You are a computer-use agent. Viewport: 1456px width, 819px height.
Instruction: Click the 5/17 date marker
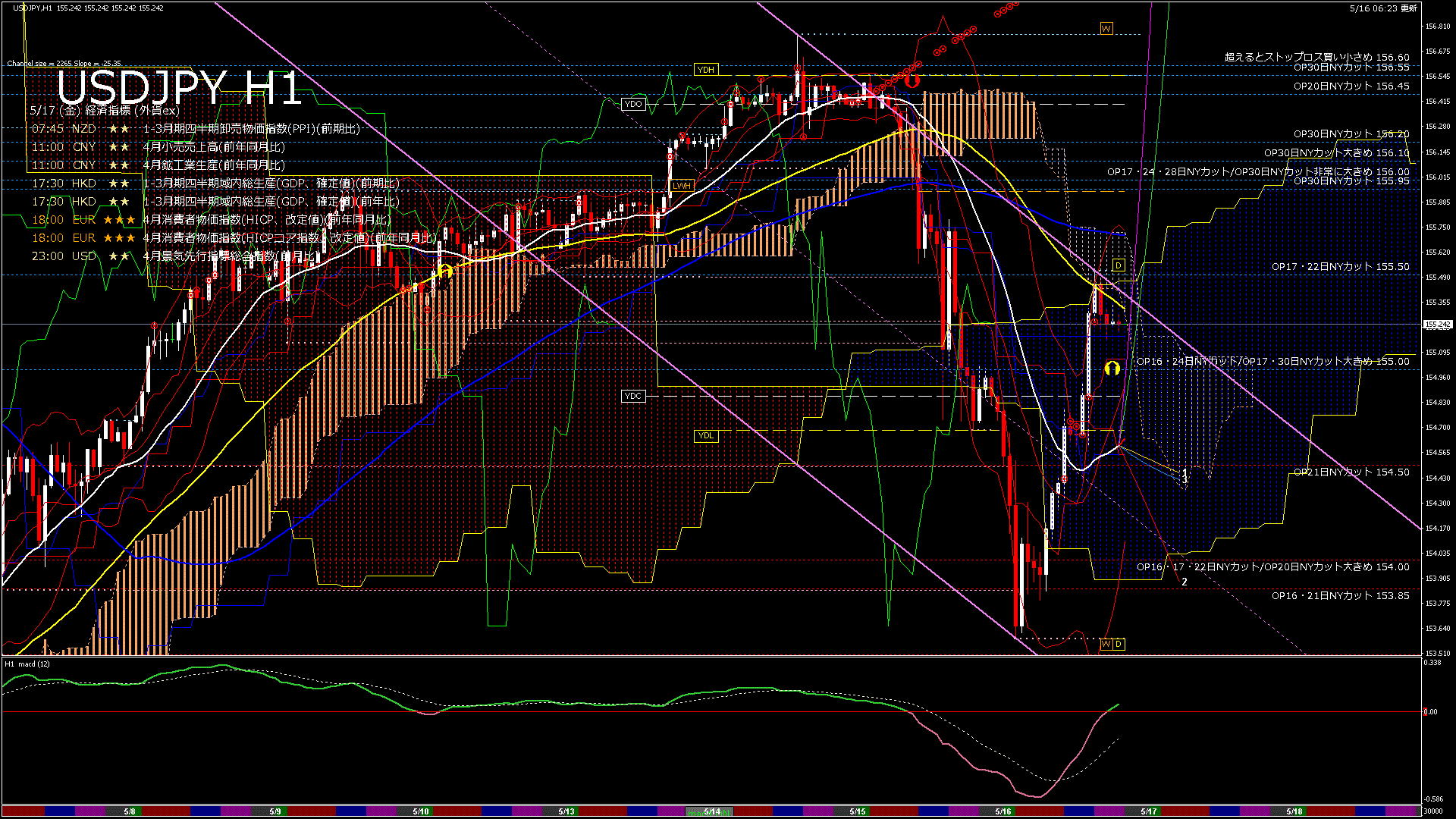1149,811
